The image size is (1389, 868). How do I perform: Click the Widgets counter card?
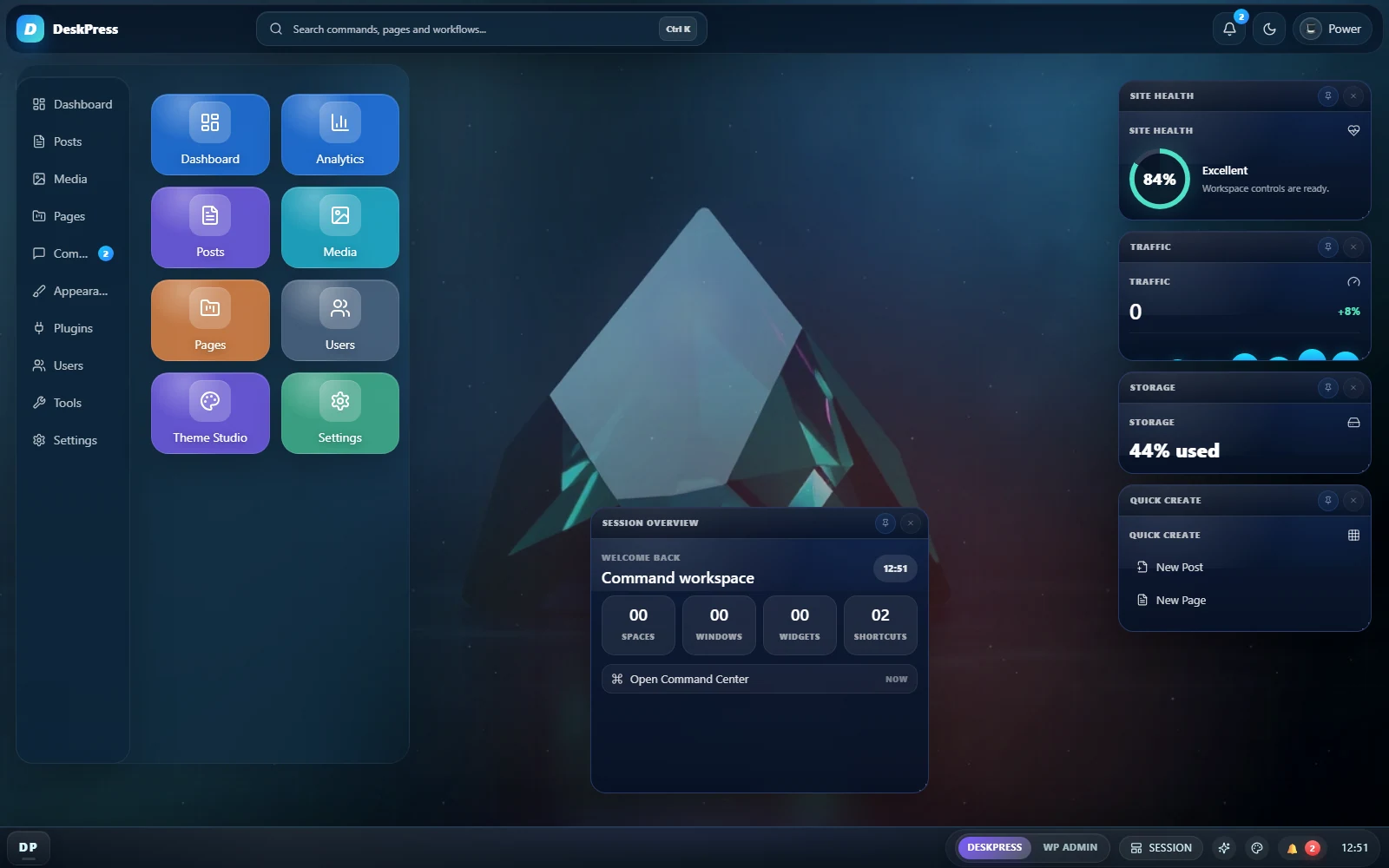tap(800, 624)
